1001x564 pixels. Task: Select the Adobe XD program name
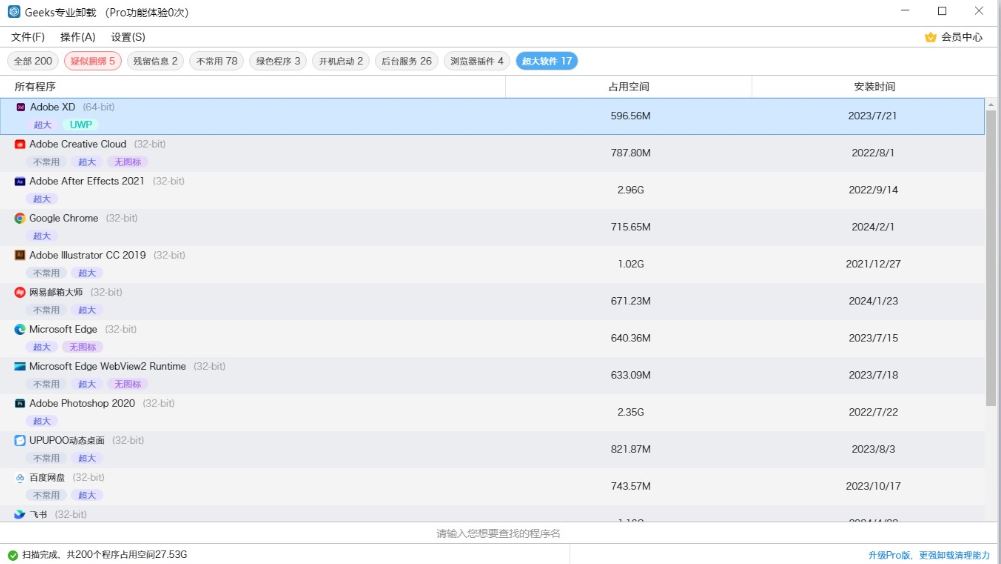point(52,107)
